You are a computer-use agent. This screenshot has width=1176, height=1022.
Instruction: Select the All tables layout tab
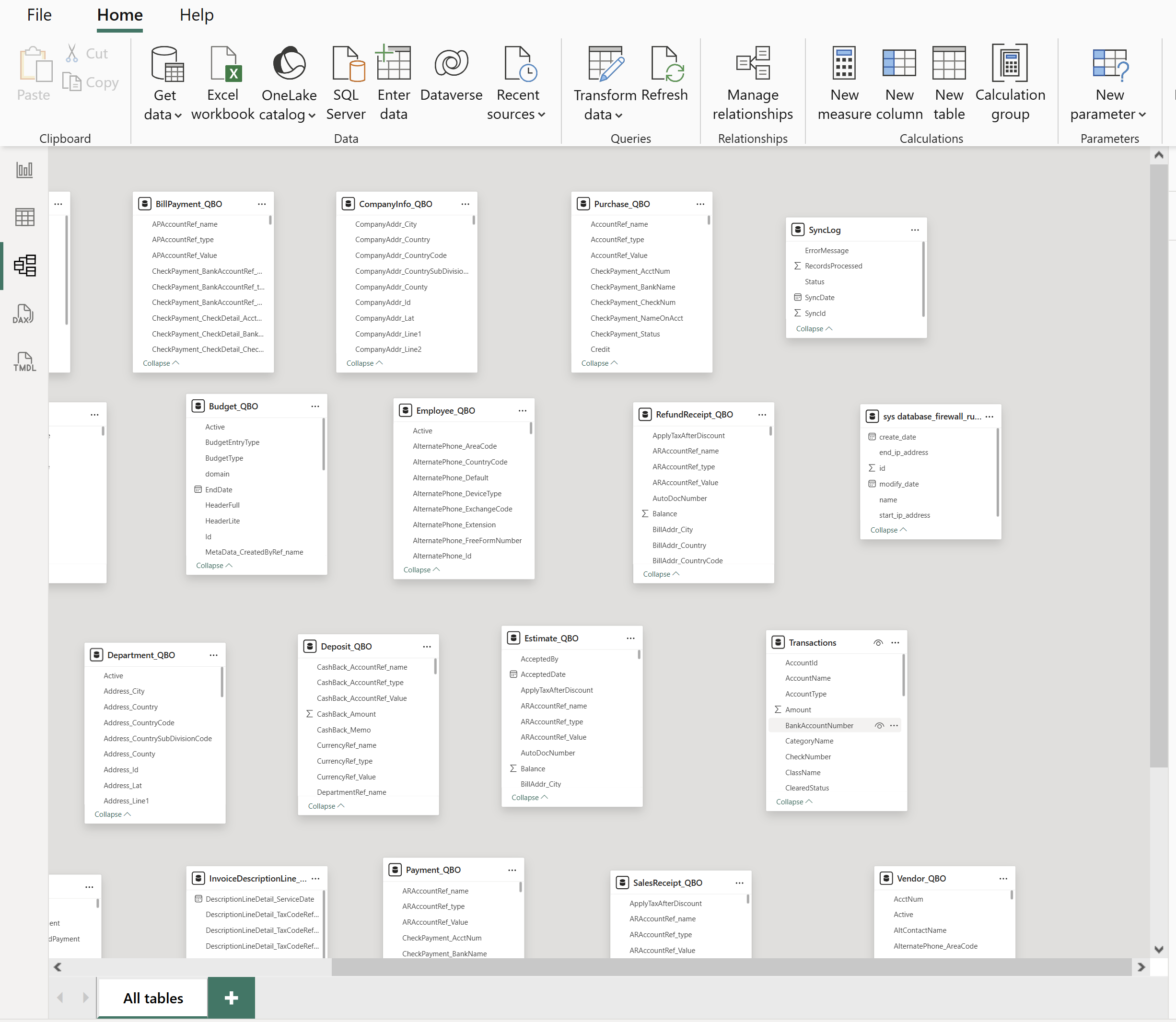(153, 998)
